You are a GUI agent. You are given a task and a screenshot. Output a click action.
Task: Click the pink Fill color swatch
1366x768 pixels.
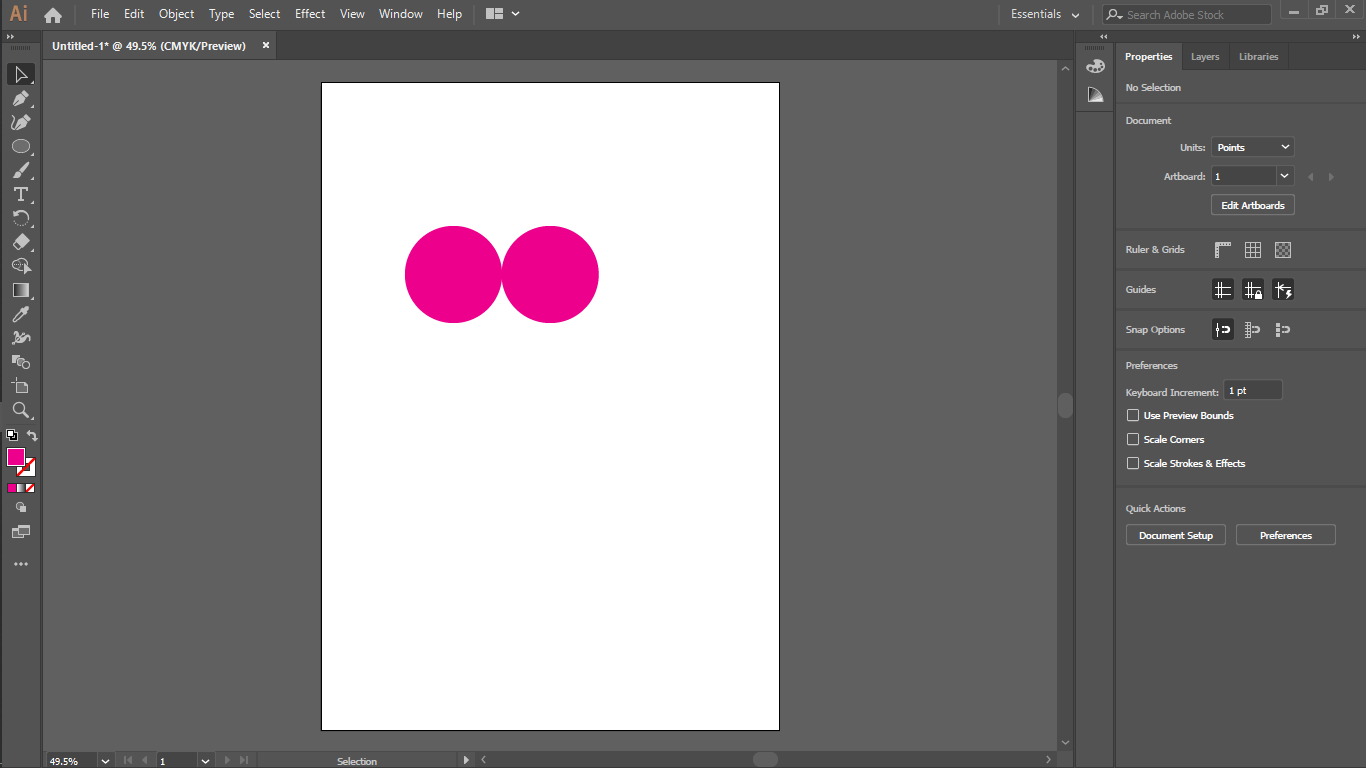click(x=14, y=458)
